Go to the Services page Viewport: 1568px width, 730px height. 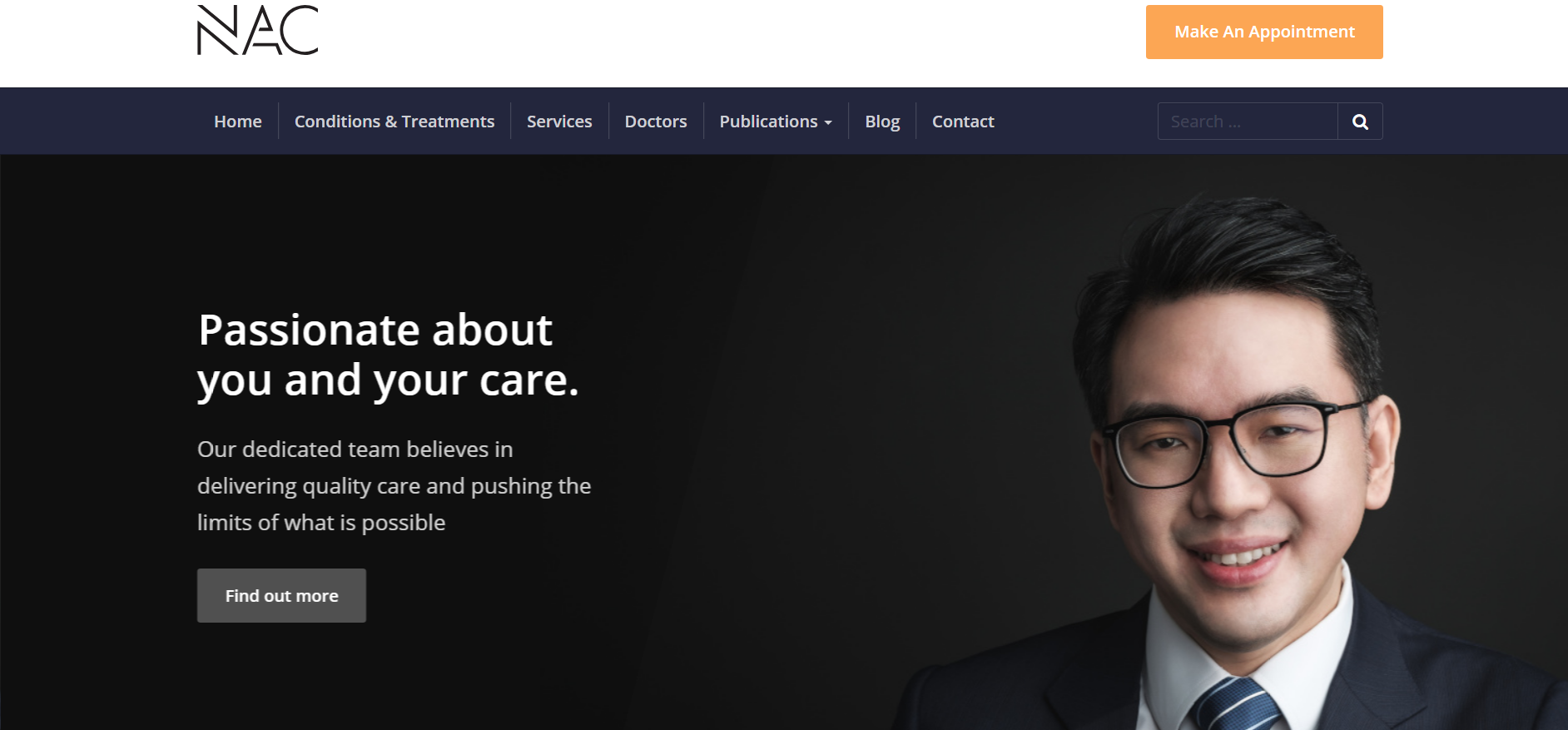tap(559, 122)
